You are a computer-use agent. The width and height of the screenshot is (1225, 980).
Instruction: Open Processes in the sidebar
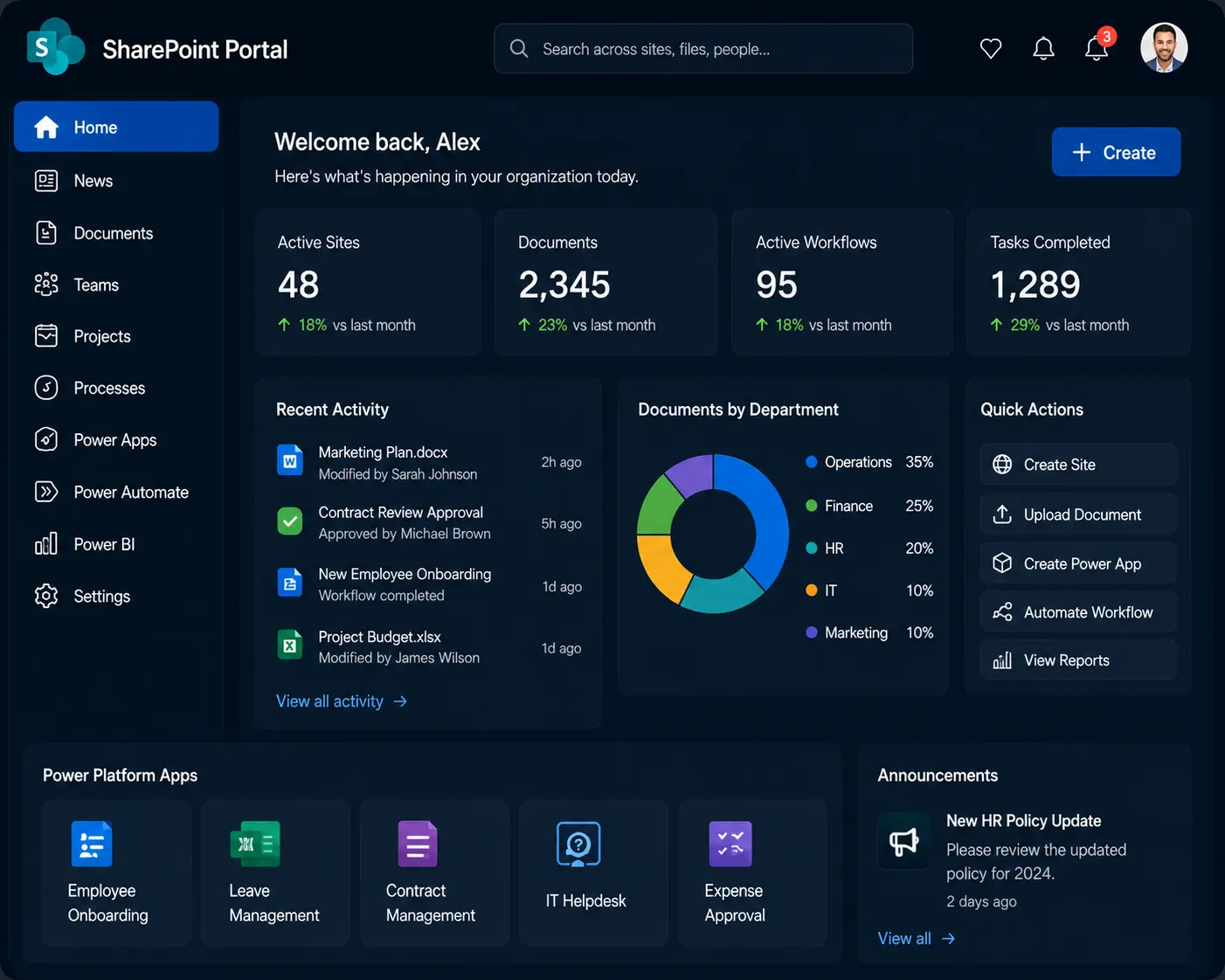coord(116,388)
